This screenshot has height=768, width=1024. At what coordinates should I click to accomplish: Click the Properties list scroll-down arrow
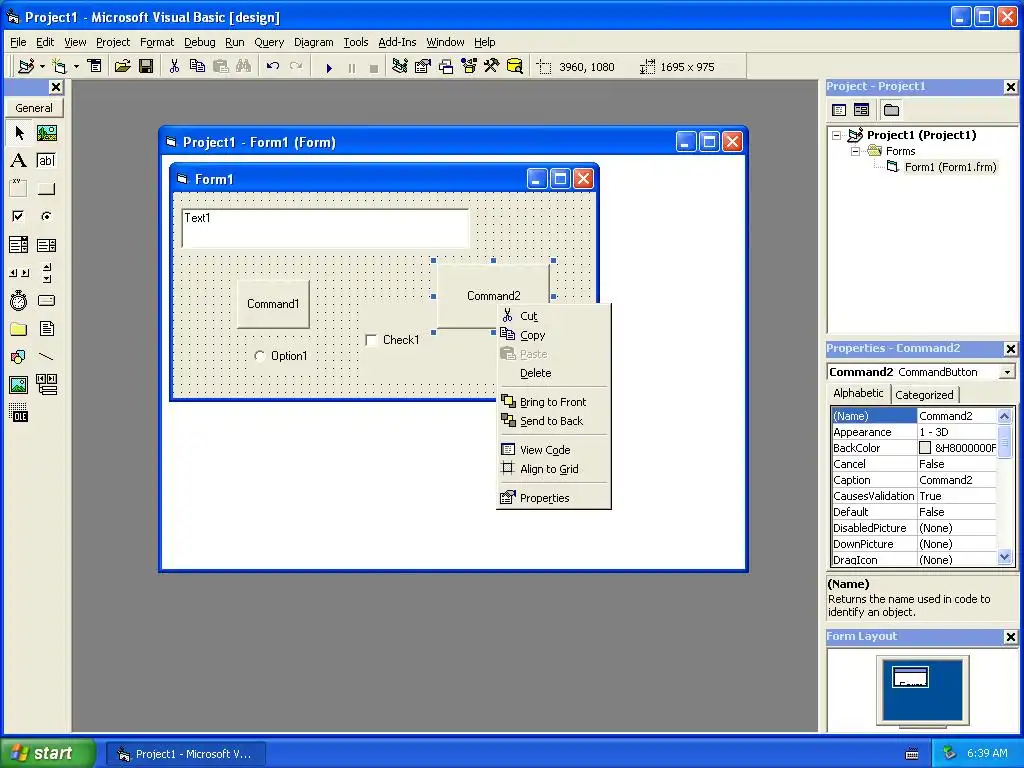point(1004,557)
